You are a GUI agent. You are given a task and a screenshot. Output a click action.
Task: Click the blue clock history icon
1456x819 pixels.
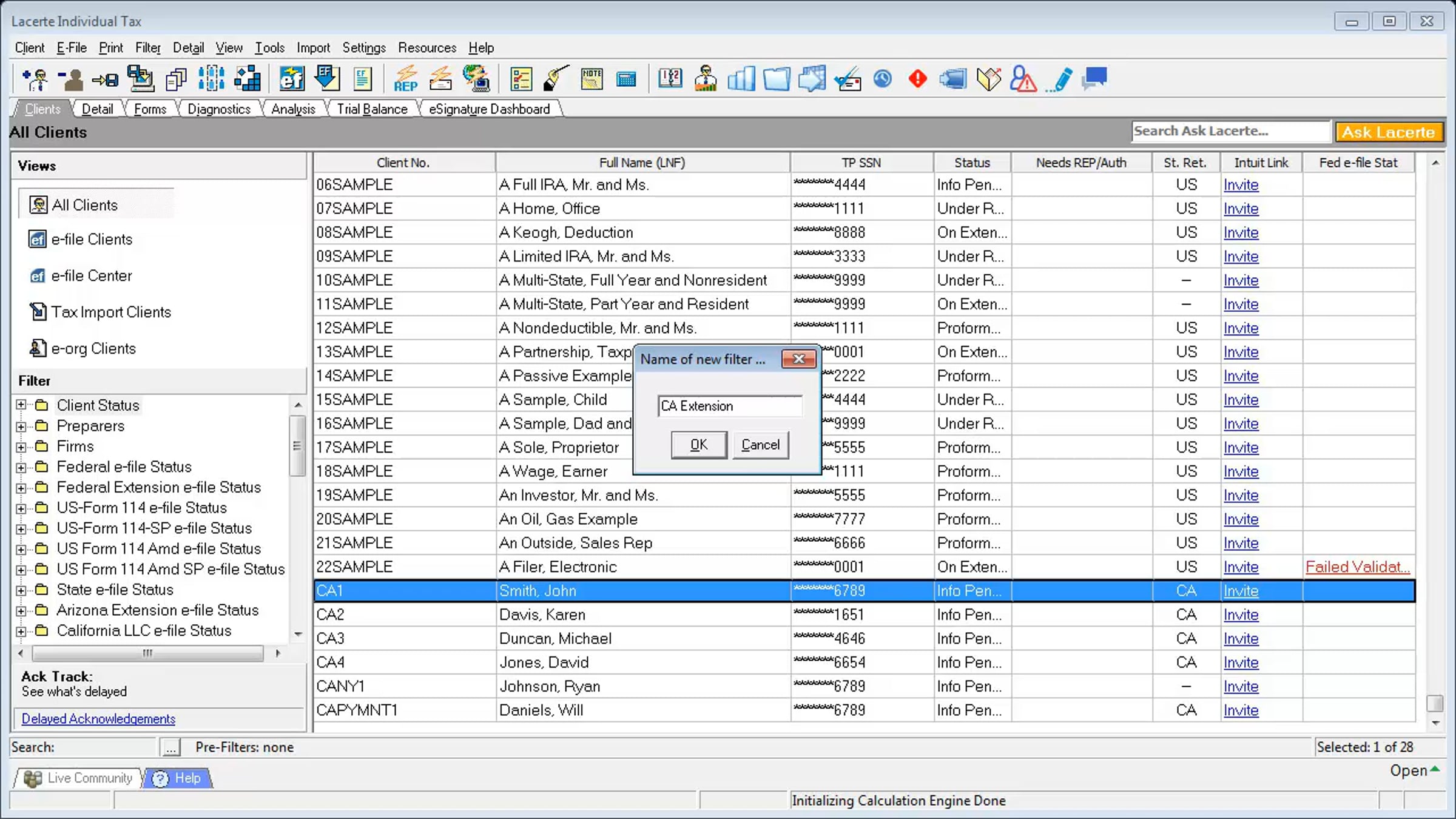coord(883,79)
